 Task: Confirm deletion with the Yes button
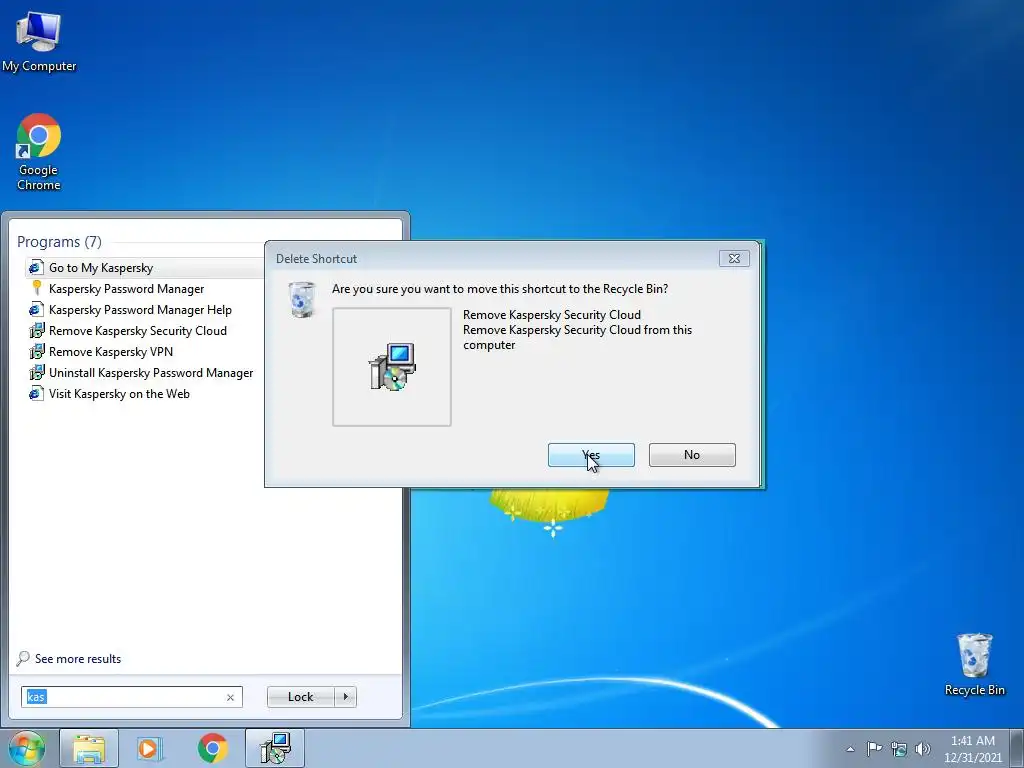tap(591, 455)
